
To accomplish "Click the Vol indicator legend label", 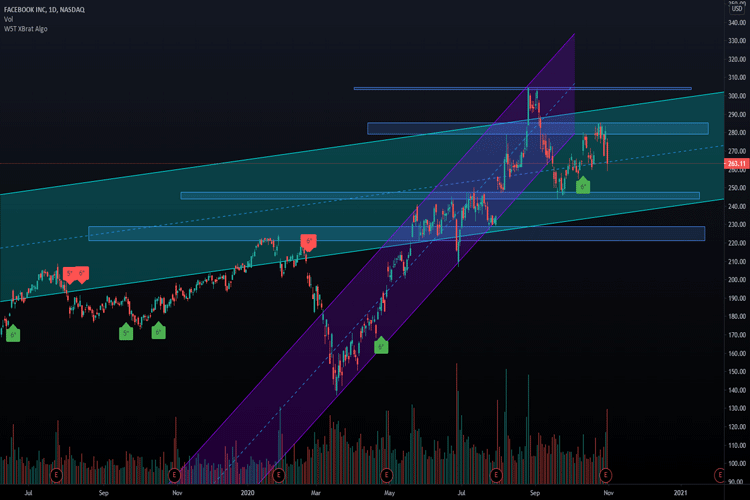I will coord(8,19).
